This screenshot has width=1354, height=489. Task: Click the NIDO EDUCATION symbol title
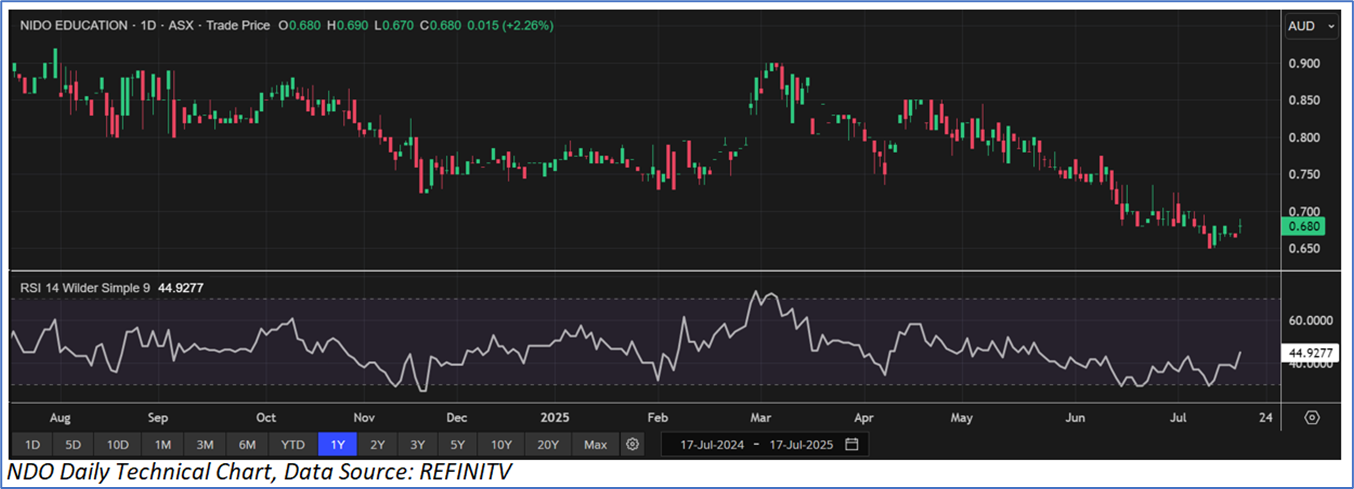(72, 26)
